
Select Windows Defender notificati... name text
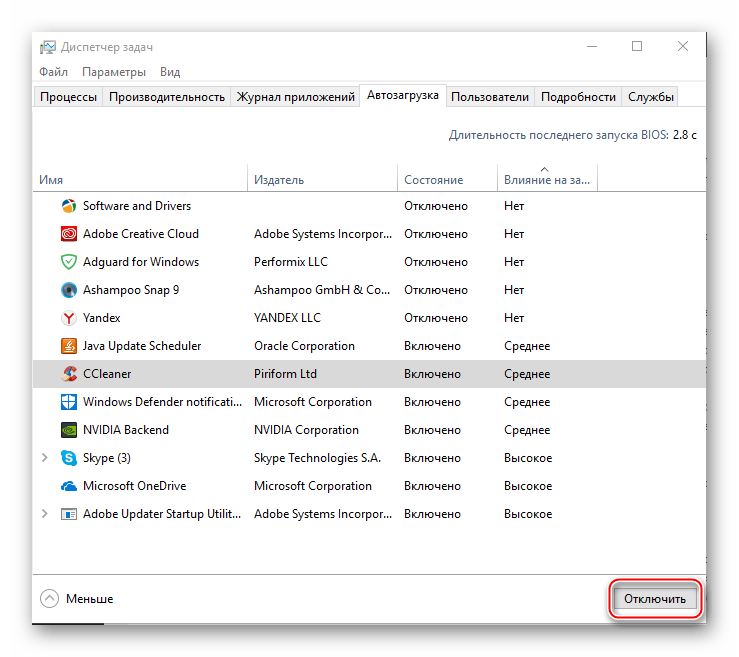[x=163, y=402]
